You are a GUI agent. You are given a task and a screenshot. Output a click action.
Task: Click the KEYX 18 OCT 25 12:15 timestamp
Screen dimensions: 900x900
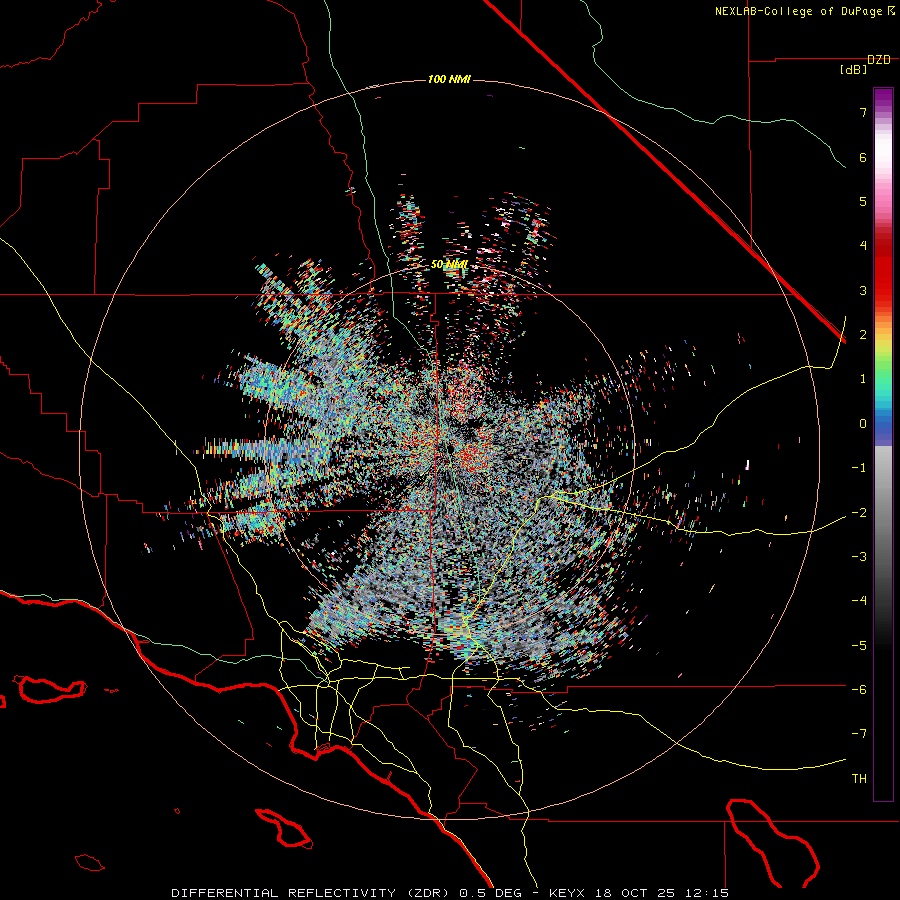click(639, 893)
